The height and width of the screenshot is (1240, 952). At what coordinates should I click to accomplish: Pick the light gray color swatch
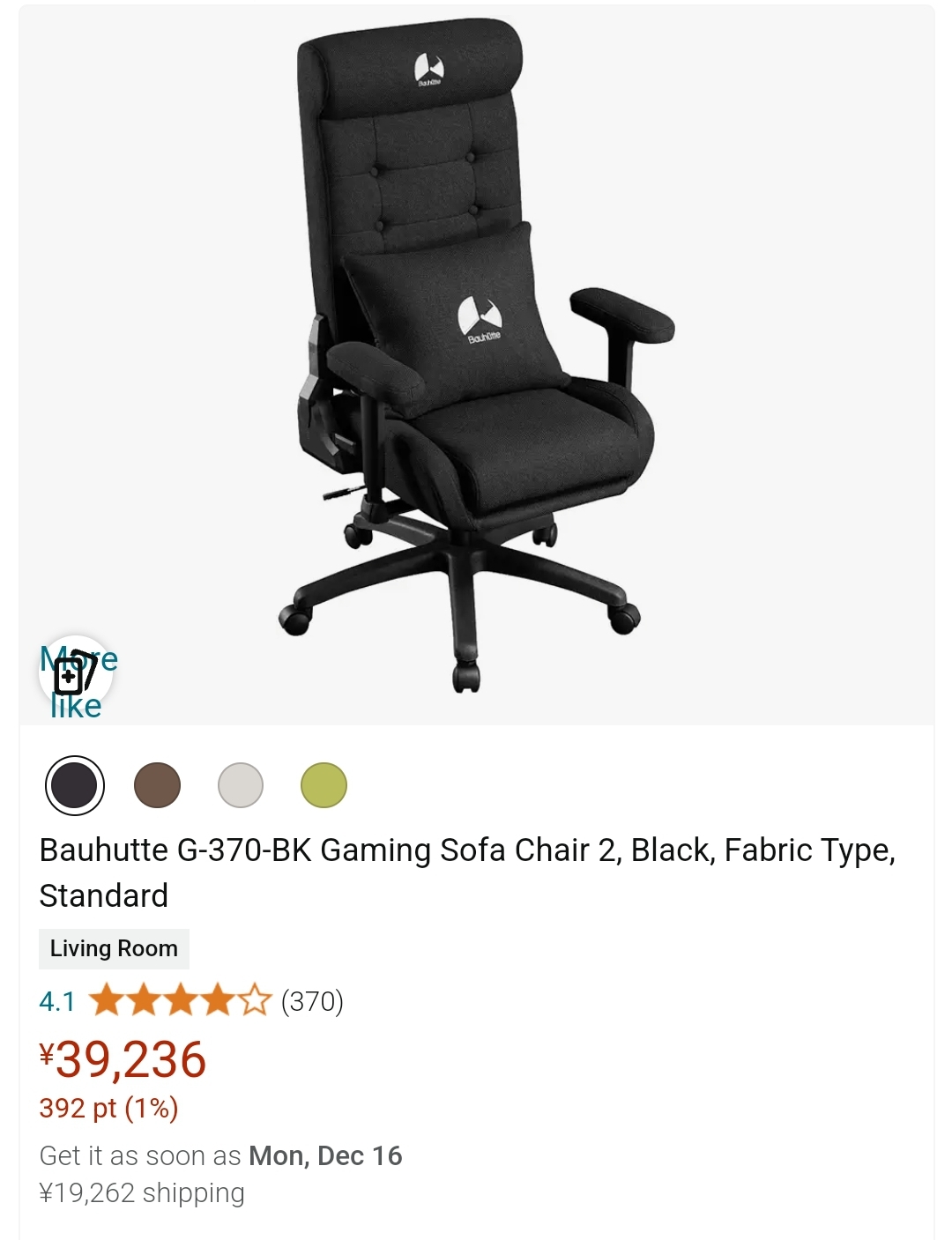tap(241, 785)
